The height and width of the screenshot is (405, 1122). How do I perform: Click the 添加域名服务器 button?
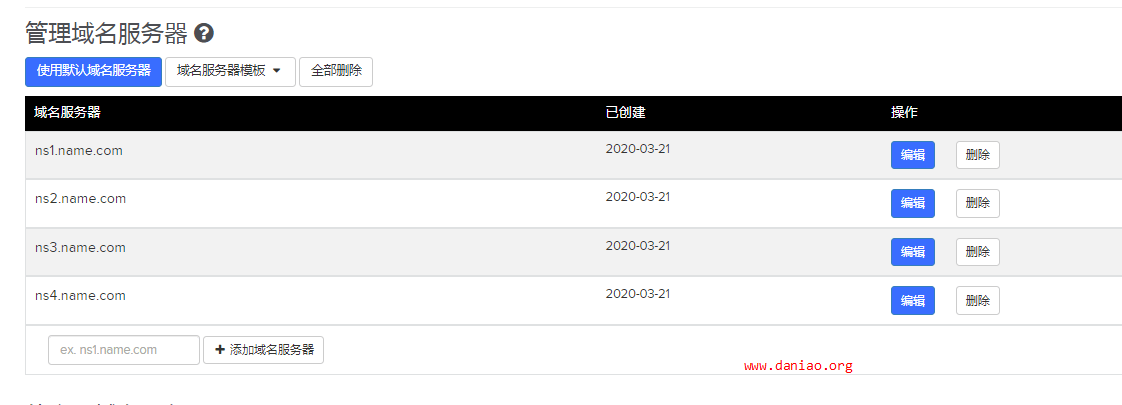263,350
